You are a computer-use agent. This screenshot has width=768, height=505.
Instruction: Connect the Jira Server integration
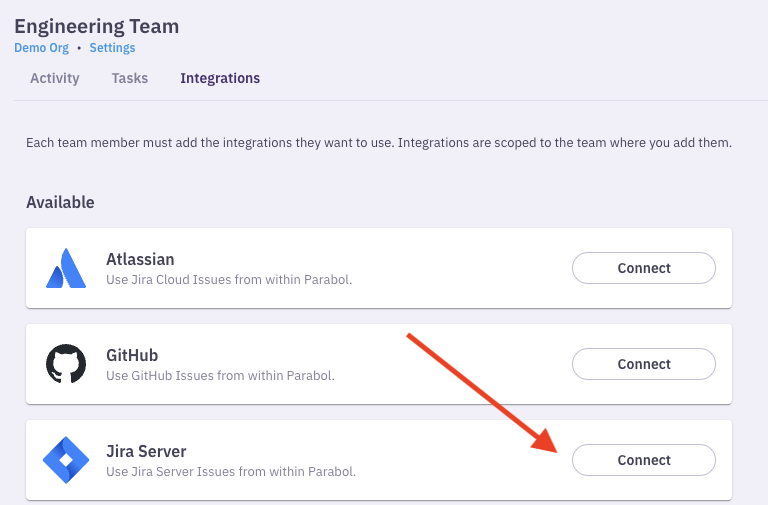tap(643, 460)
